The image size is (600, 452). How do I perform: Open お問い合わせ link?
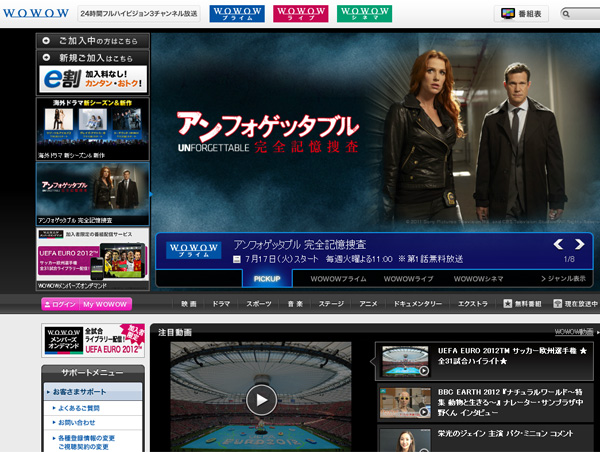(x=77, y=423)
